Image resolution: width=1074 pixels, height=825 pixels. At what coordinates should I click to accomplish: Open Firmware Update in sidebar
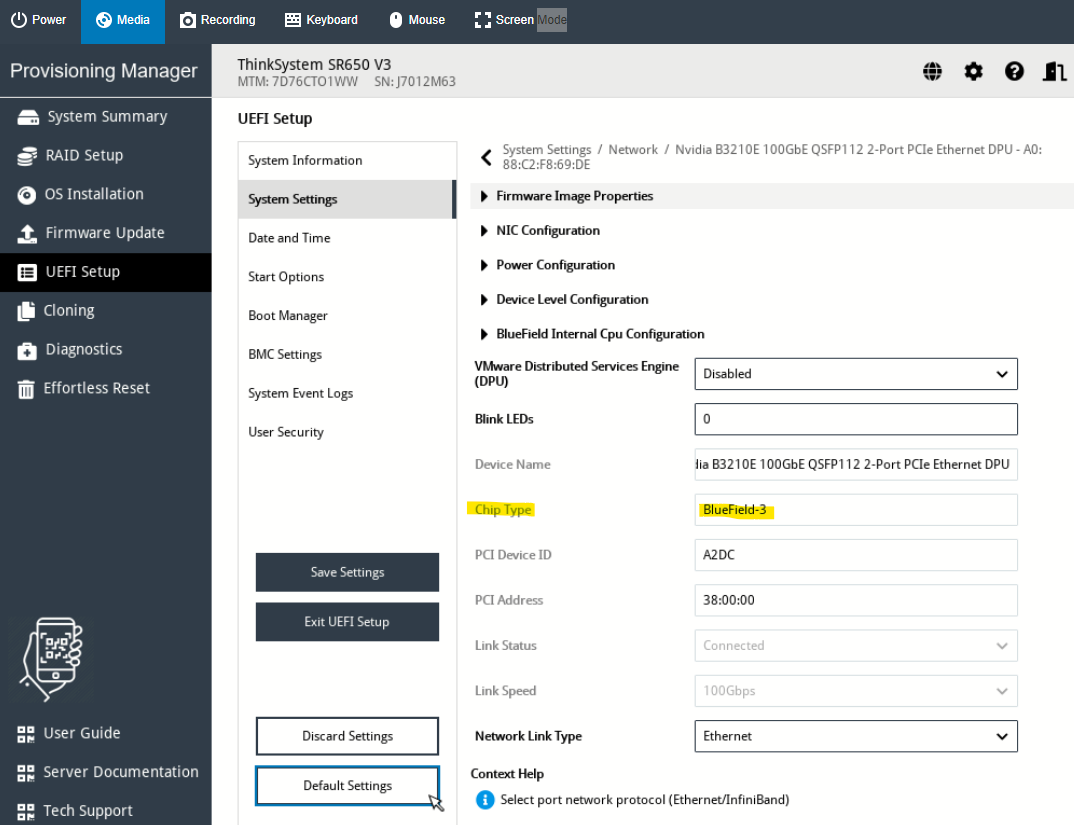pyautogui.click(x=105, y=233)
